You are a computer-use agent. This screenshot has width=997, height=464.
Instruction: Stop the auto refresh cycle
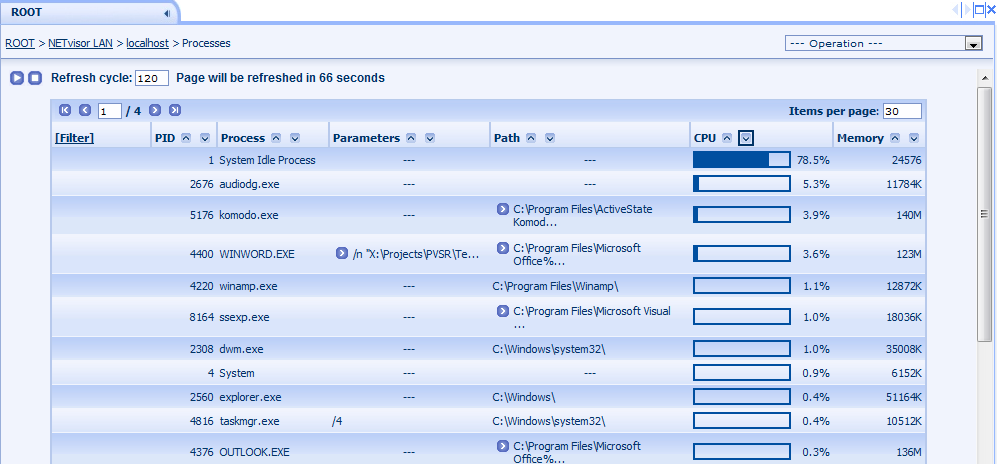(x=34, y=78)
